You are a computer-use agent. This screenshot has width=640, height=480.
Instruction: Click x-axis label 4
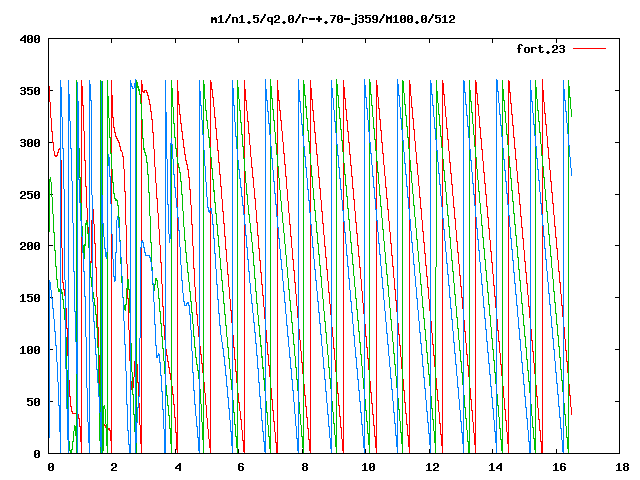tap(178, 467)
